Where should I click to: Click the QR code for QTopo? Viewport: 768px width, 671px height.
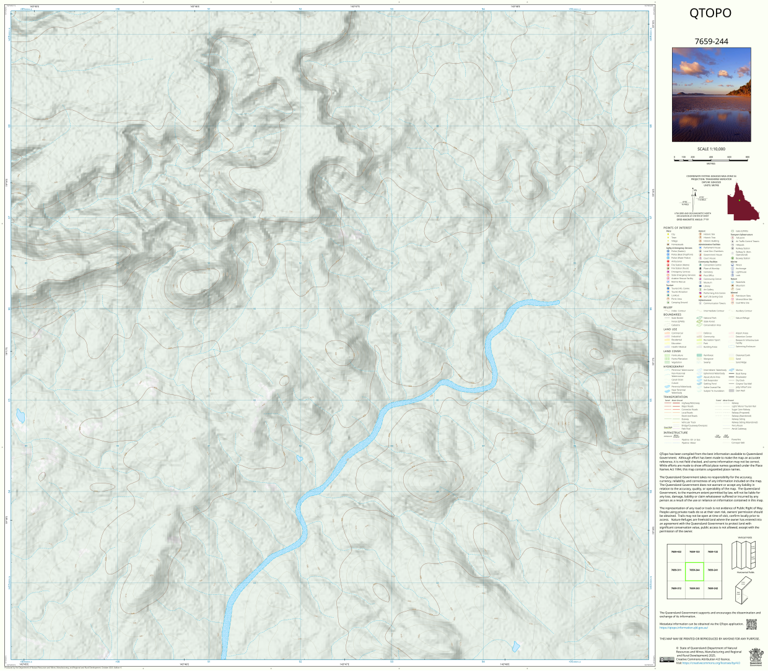751,624
